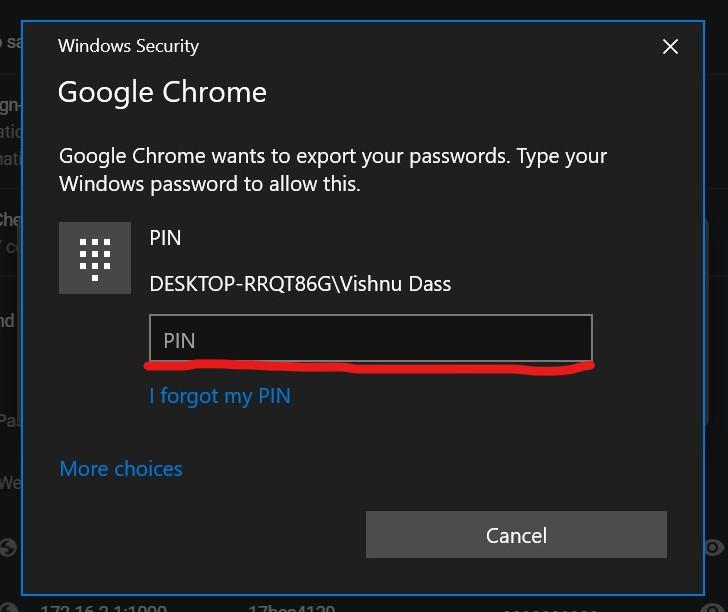The image size is (728, 612).
Task: Open the I forgot my PIN link
Action: (x=220, y=396)
